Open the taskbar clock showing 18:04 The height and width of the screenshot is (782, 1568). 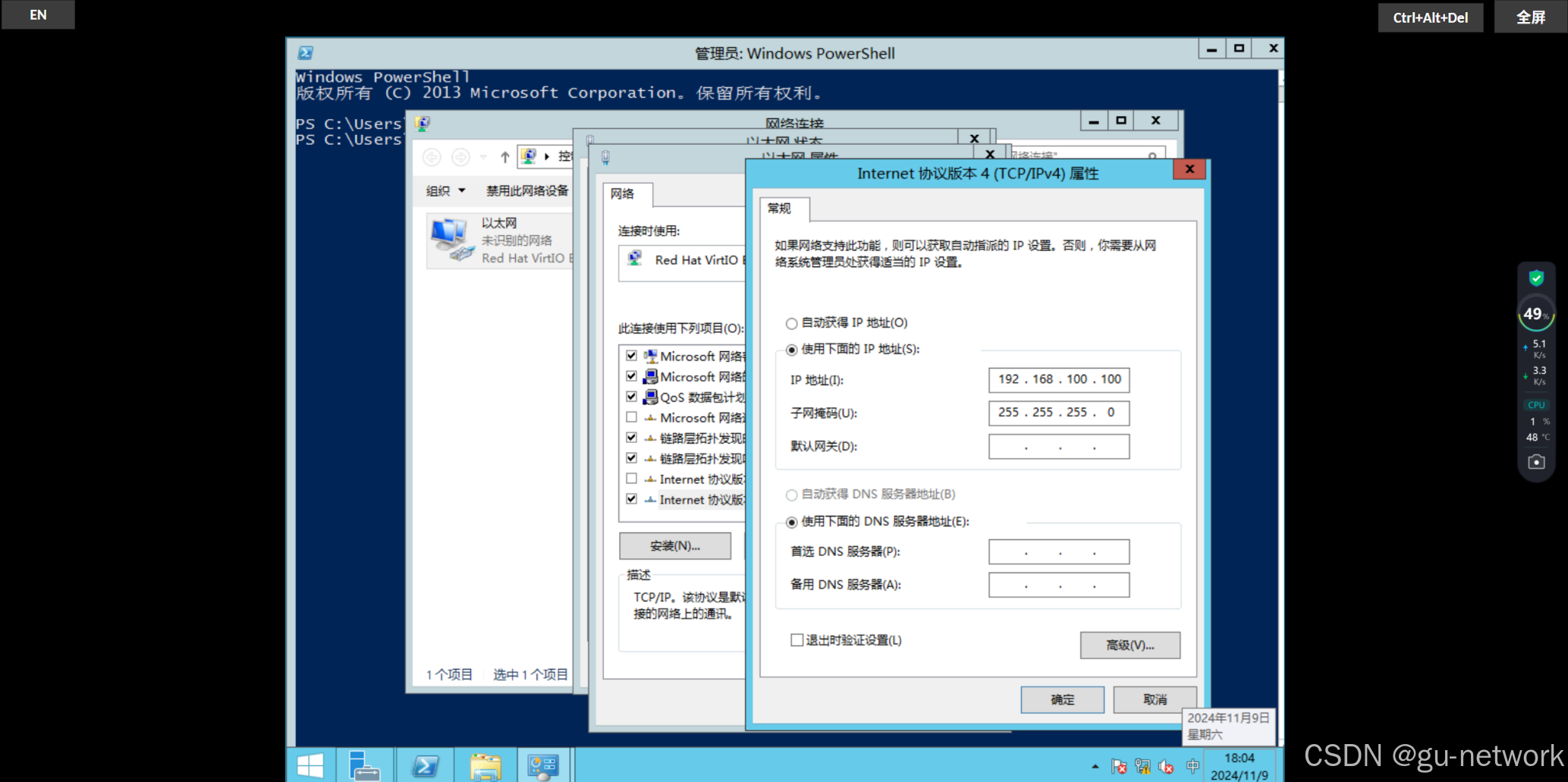coord(1240,766)
